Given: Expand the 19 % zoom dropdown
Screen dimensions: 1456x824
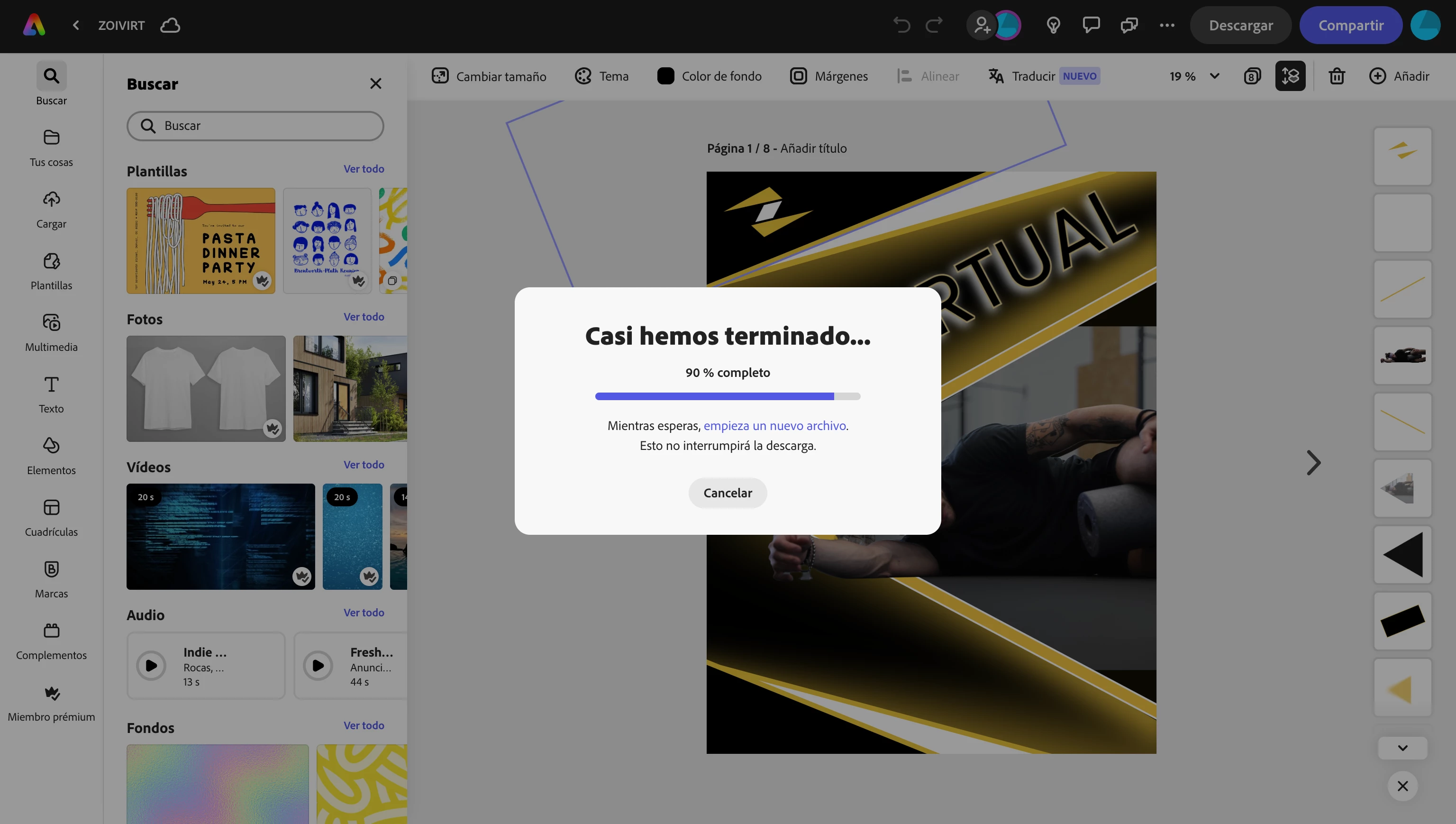Looking at the screenshot, I should pos(1214,76).
